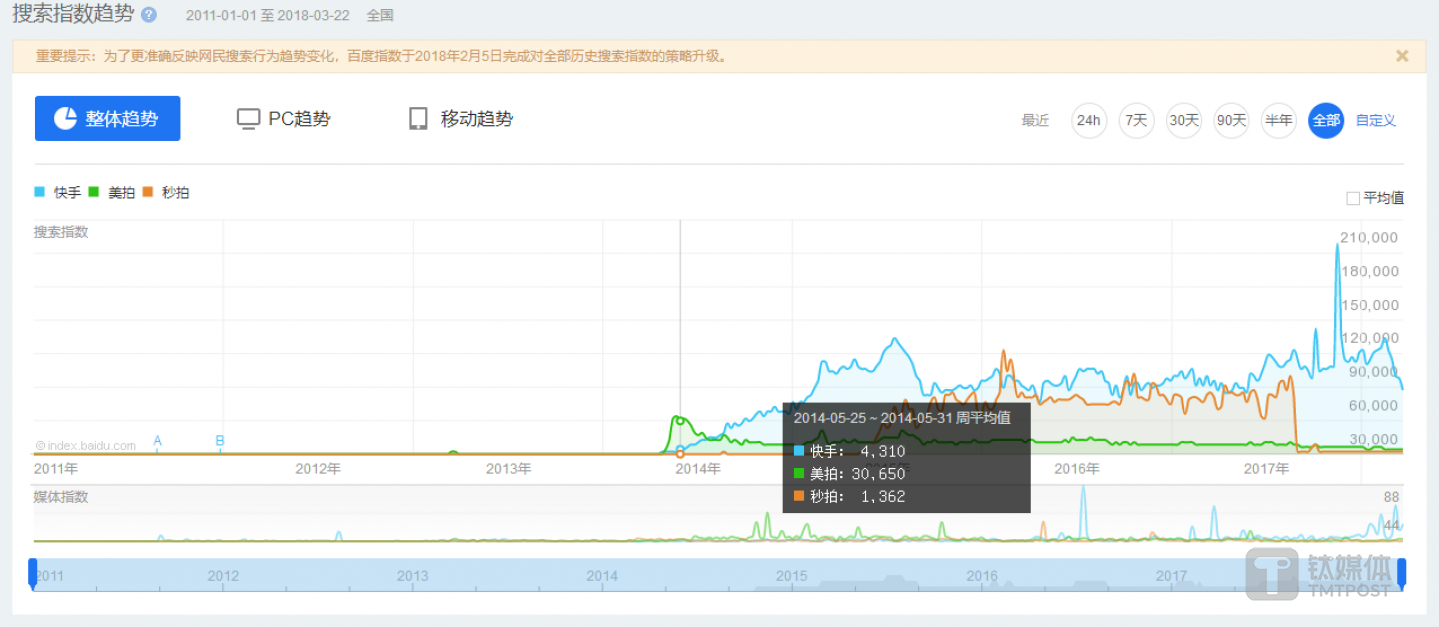Select the 90天 time range
Viewport: 1439px width, 627px height.
1231,120
